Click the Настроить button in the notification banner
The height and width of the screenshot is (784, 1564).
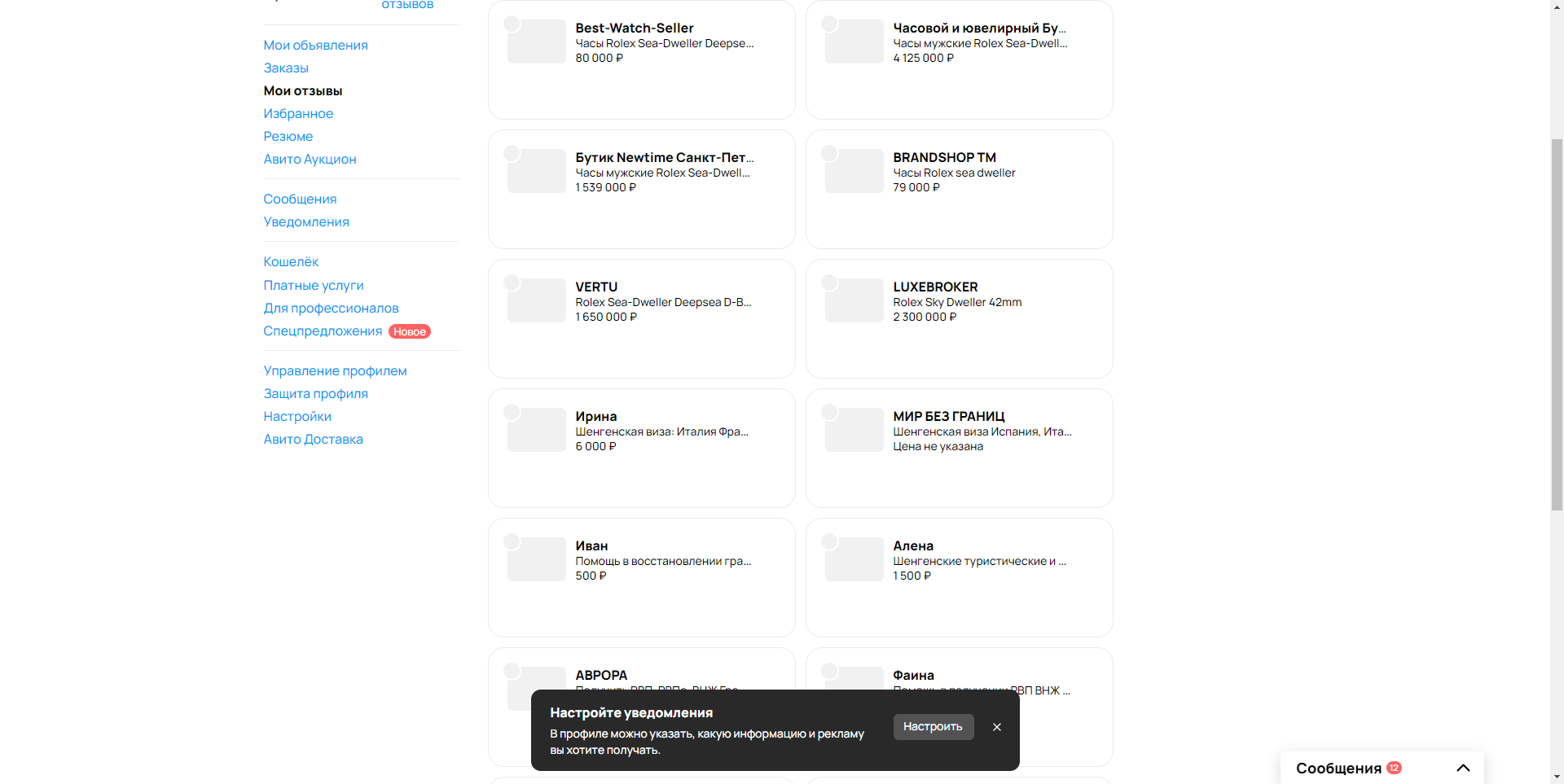934,727
